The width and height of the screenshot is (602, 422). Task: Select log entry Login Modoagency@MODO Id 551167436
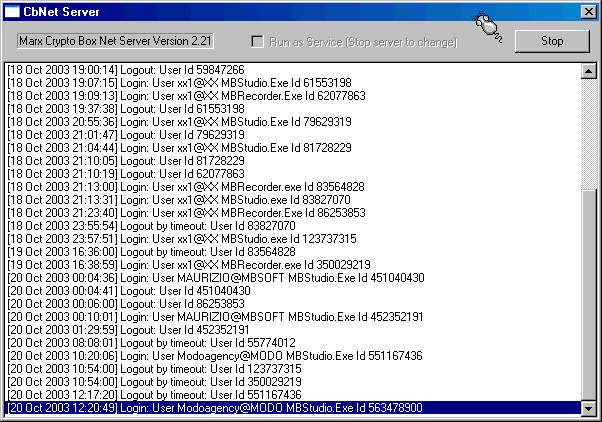[x=294, y=356]
